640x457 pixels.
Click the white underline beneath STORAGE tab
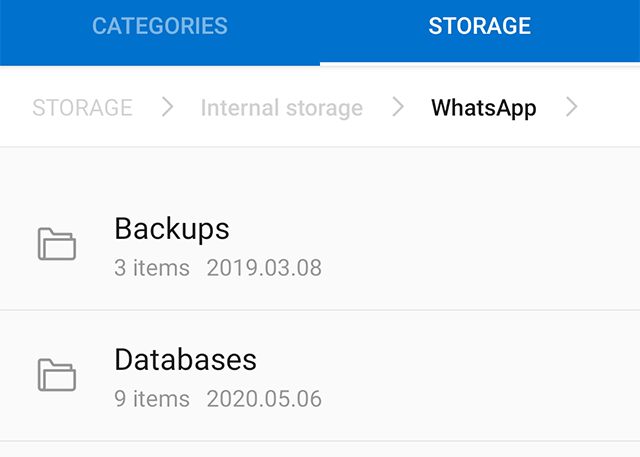tap(480, 63)
